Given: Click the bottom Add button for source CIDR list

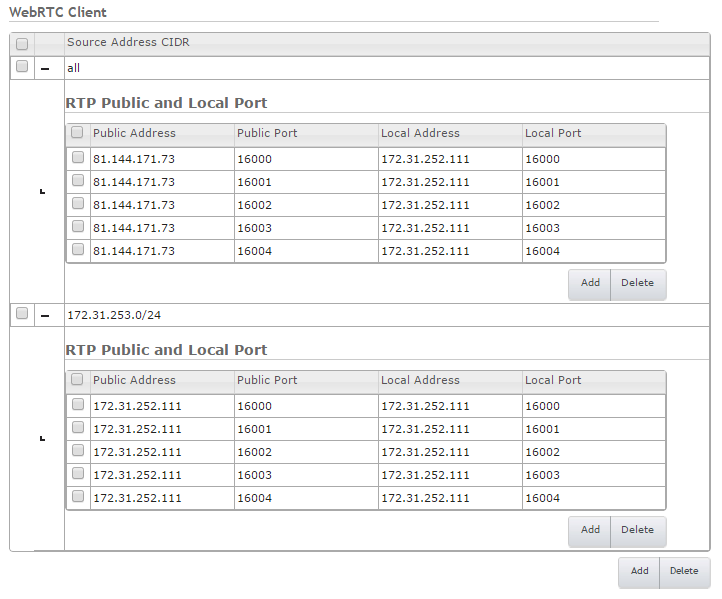Looking at the screenshot, I should (x=639, y=572).
